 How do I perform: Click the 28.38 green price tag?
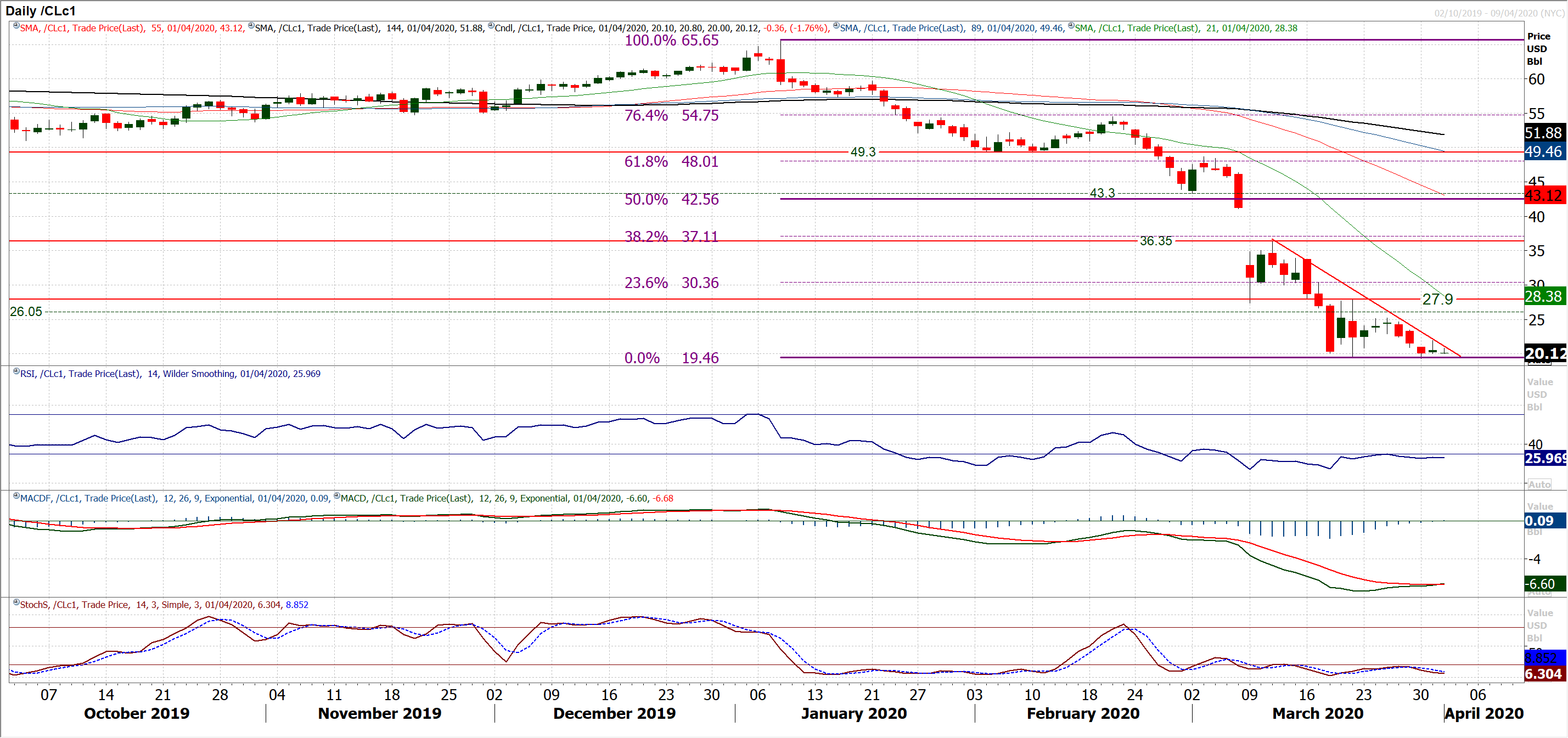[1545, 296]
